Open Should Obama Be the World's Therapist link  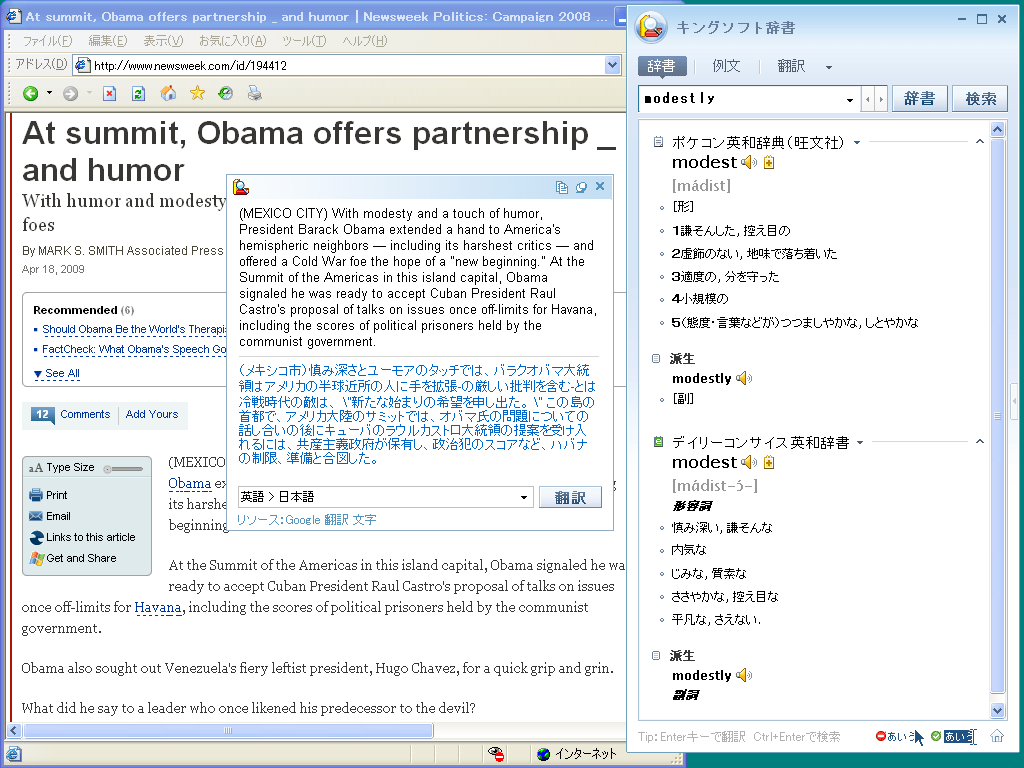(x=134, y=329)
